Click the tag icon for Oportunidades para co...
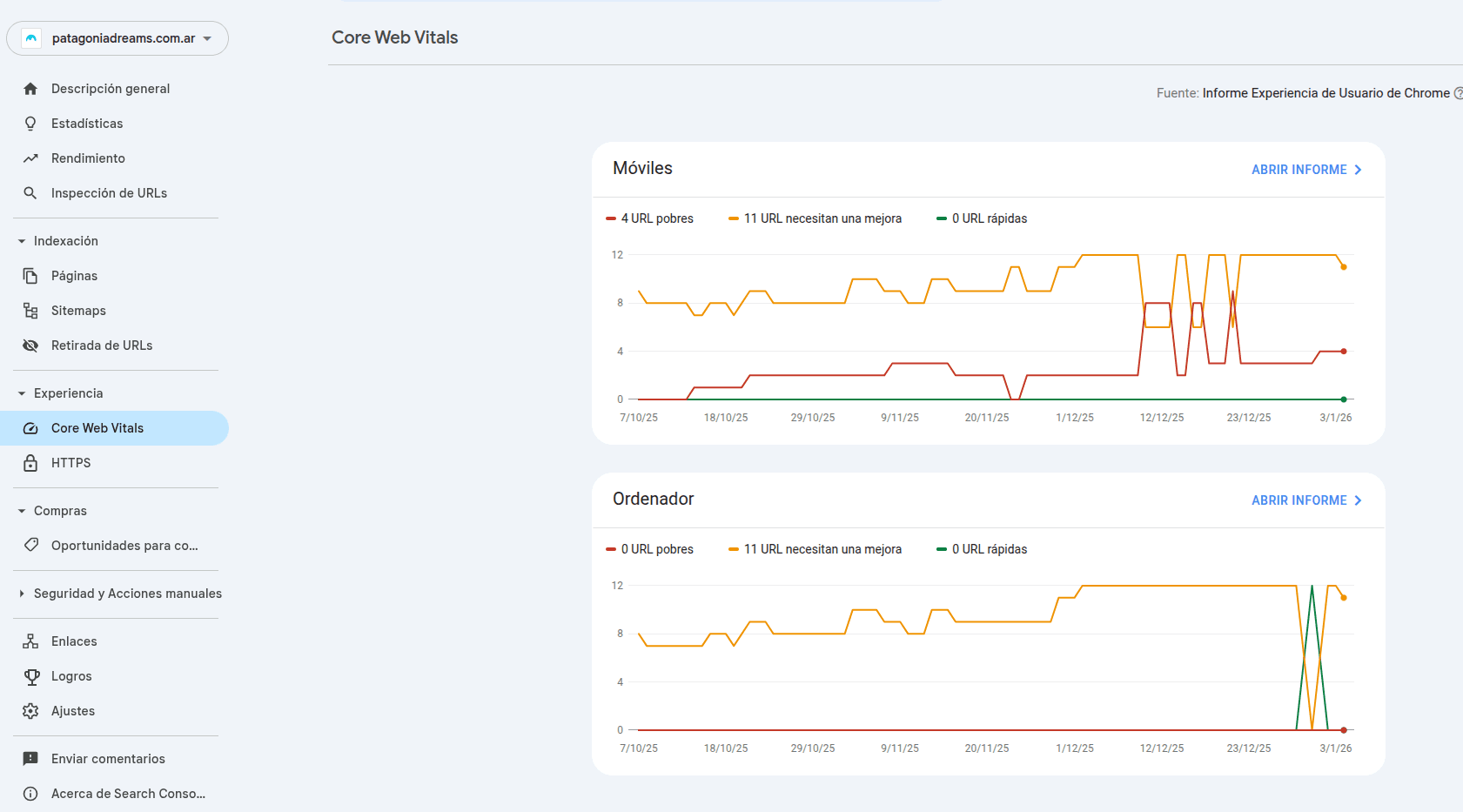Screen dimensions: 1463x812 click(30, 546)
